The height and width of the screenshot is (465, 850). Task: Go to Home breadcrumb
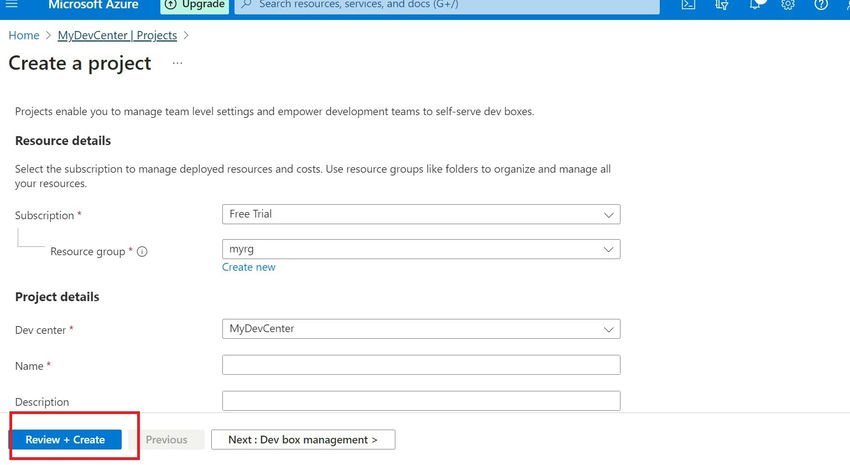coord(24,35)
